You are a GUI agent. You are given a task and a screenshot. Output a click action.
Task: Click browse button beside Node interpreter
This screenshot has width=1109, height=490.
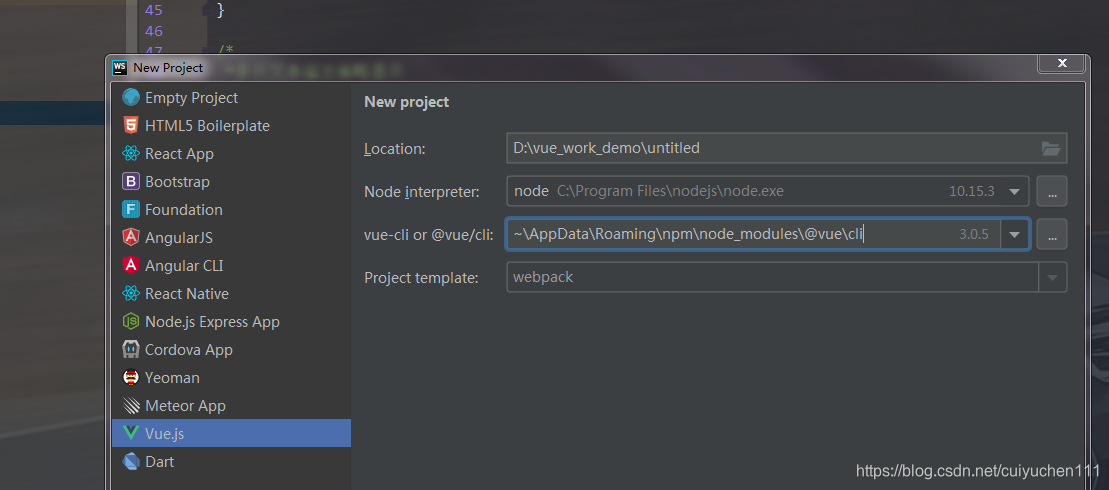1052,192
